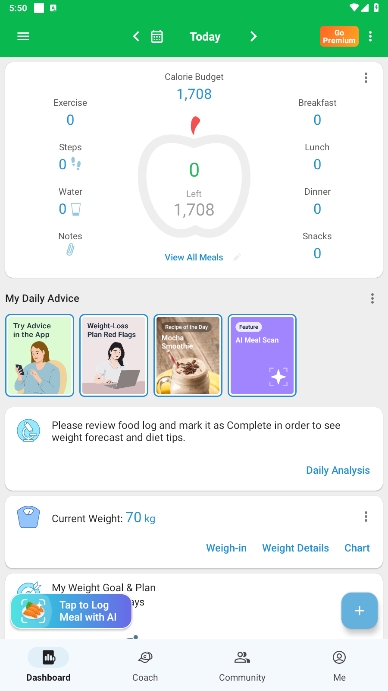Open Calorie Budget card options menu
Screen dimensions: 388x691
click(366, 78)
